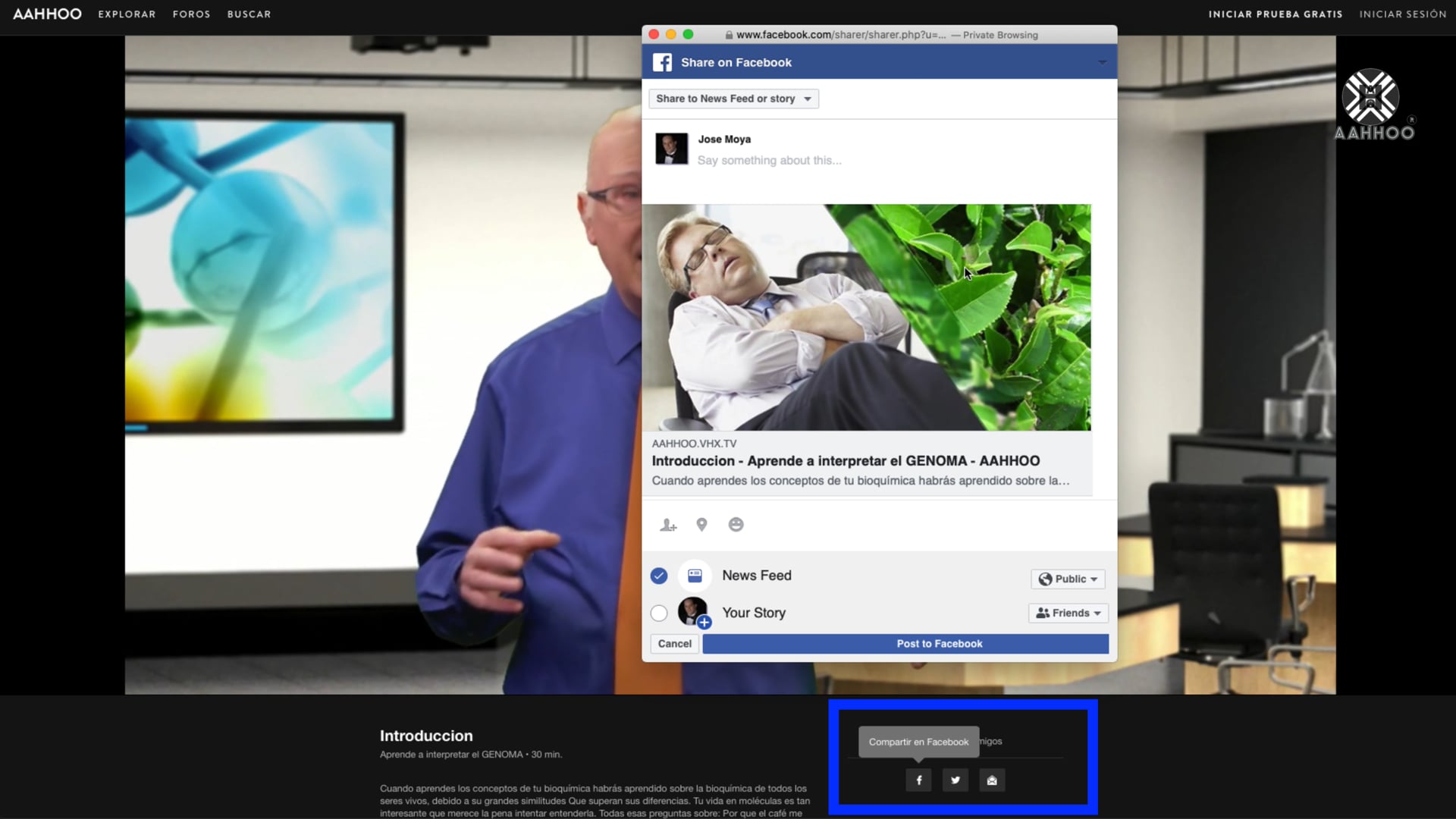
Task: Click the tag friends icon
Action: pyautogui.click(x=667, y=525)
